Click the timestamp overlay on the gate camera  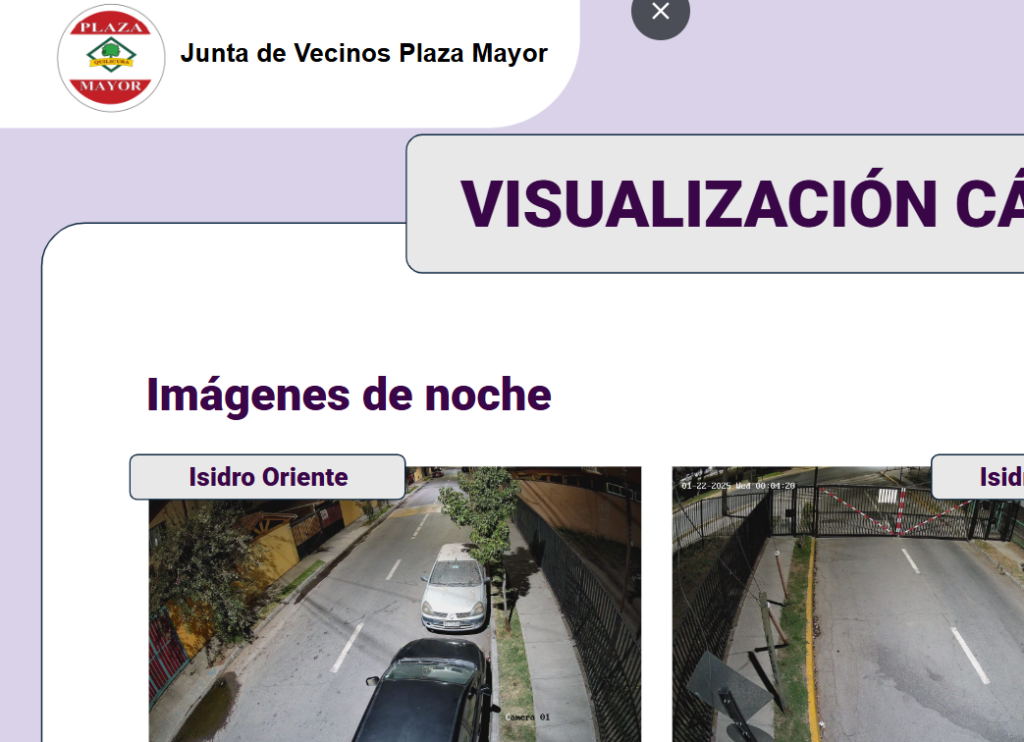[x=738, y=486]
